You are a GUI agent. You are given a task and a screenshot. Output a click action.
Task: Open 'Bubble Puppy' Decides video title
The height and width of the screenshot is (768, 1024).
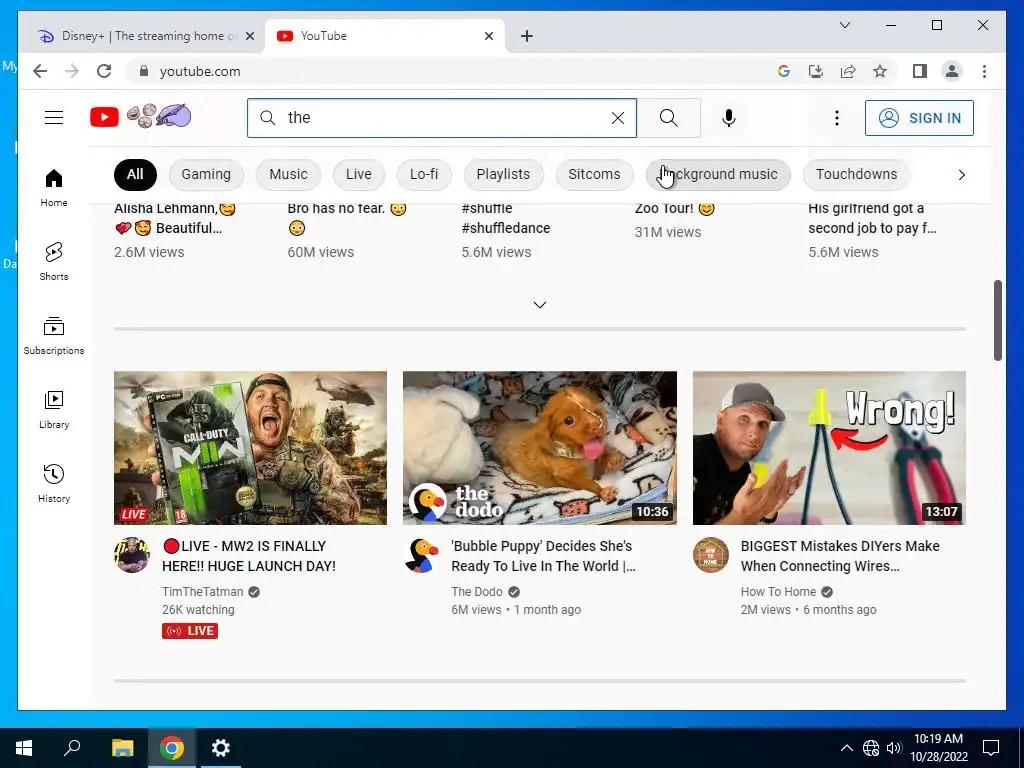point(543,556)
